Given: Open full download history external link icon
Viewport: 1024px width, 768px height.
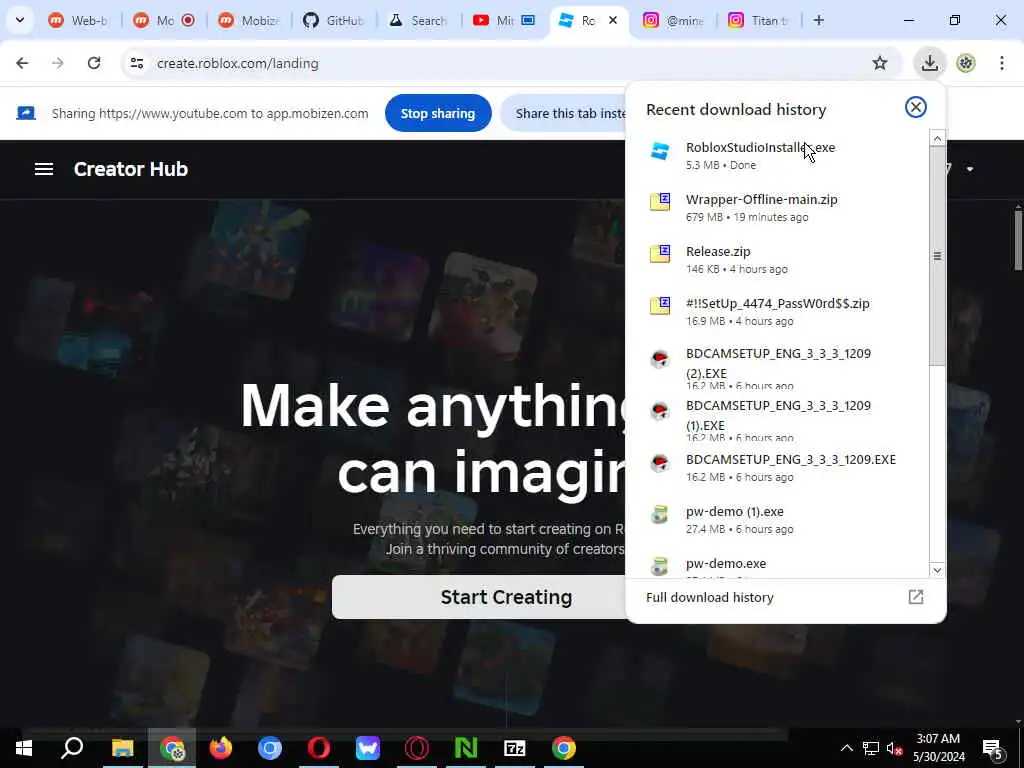Looking at the screenshot, I should 916,597.
